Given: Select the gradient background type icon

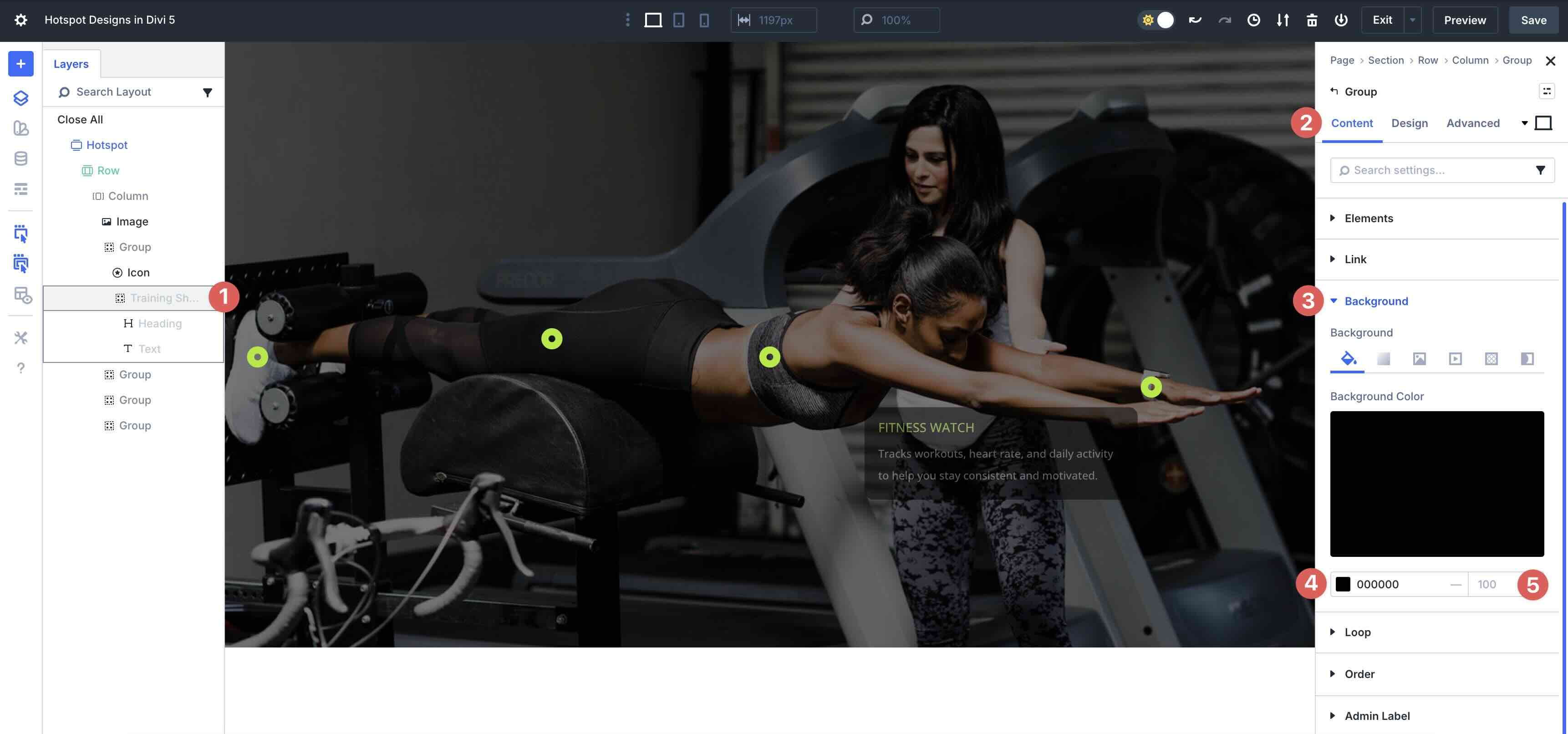Looking at the screenshot, I should pyautogui.click(x=1384, y=358).
